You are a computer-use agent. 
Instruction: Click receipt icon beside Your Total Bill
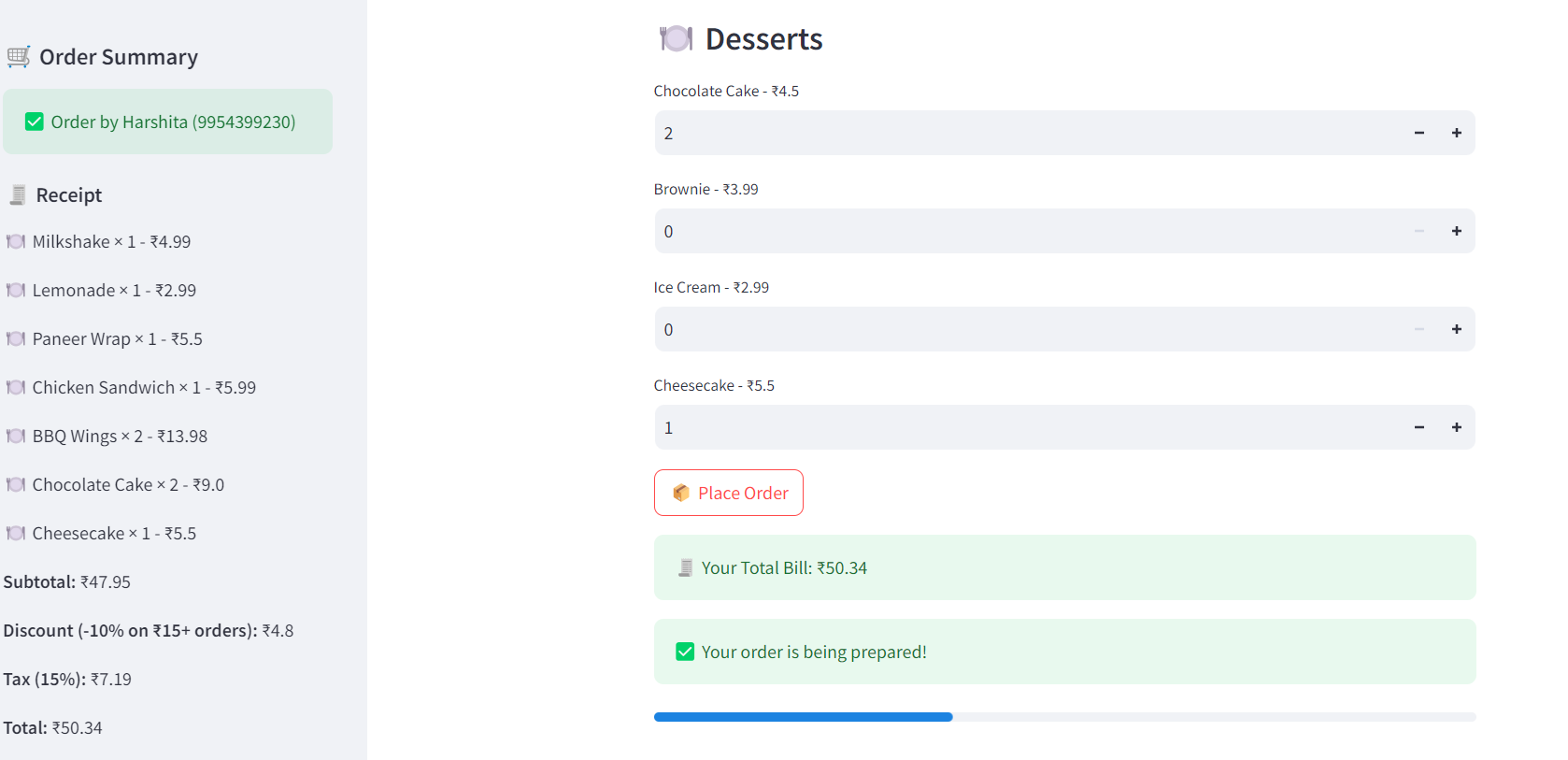point(685,567)
